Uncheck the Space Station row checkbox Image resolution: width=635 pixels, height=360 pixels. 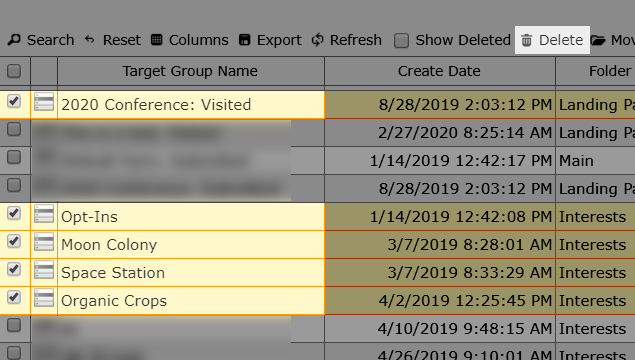(14, 269)
